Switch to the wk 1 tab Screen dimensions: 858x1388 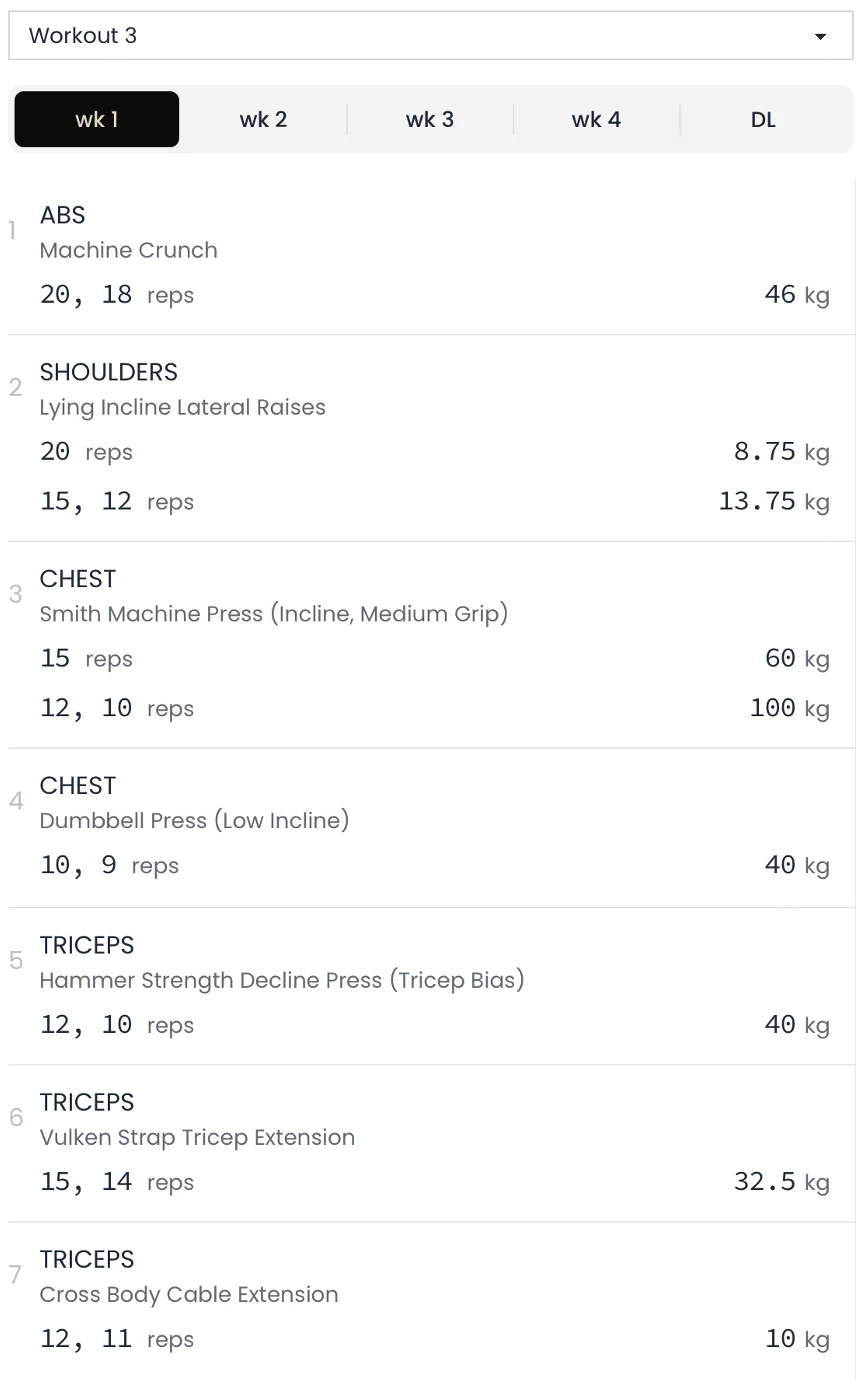(x=97, y=119)
